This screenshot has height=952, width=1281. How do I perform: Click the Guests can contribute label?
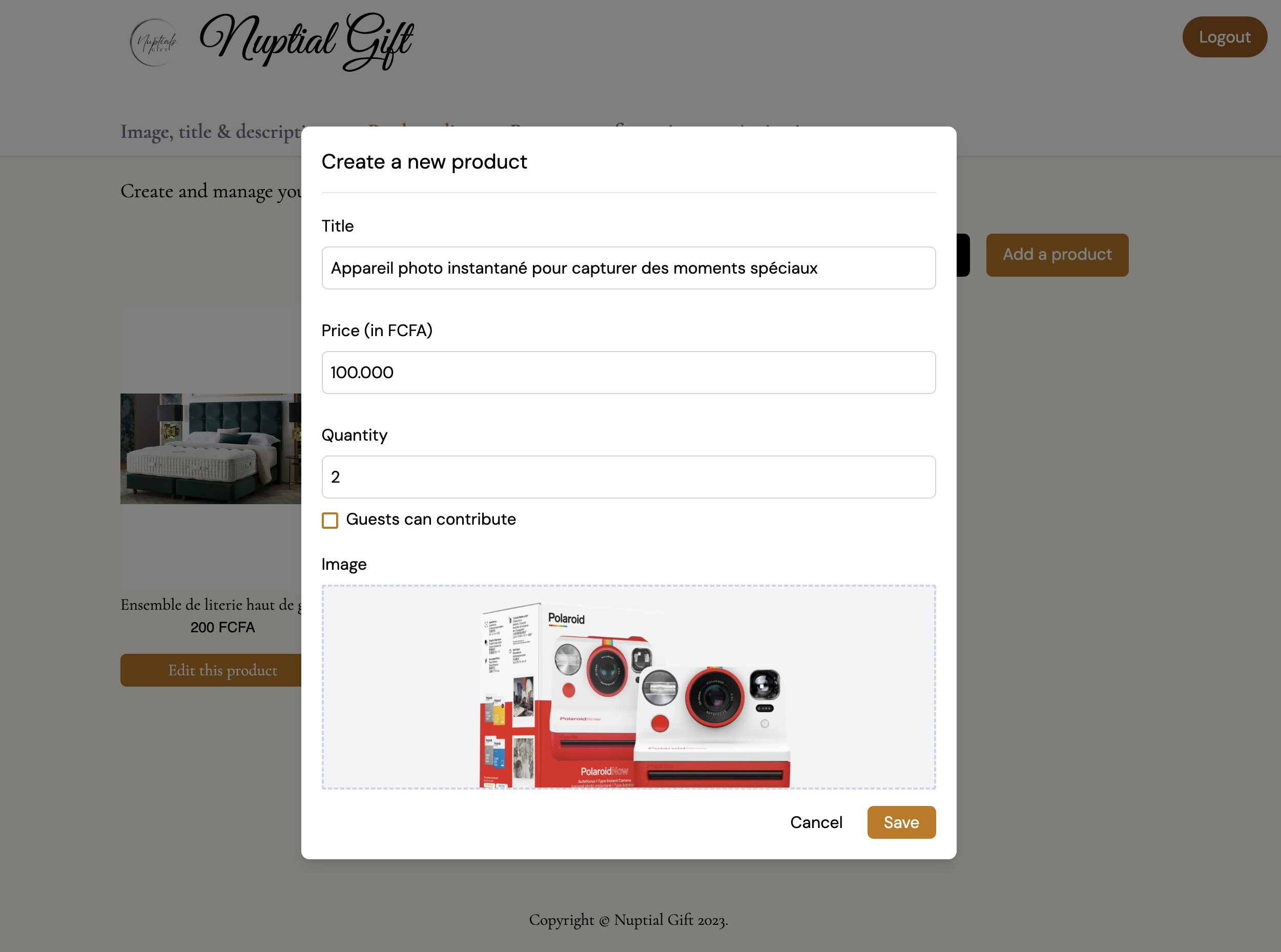pos(430,519)
